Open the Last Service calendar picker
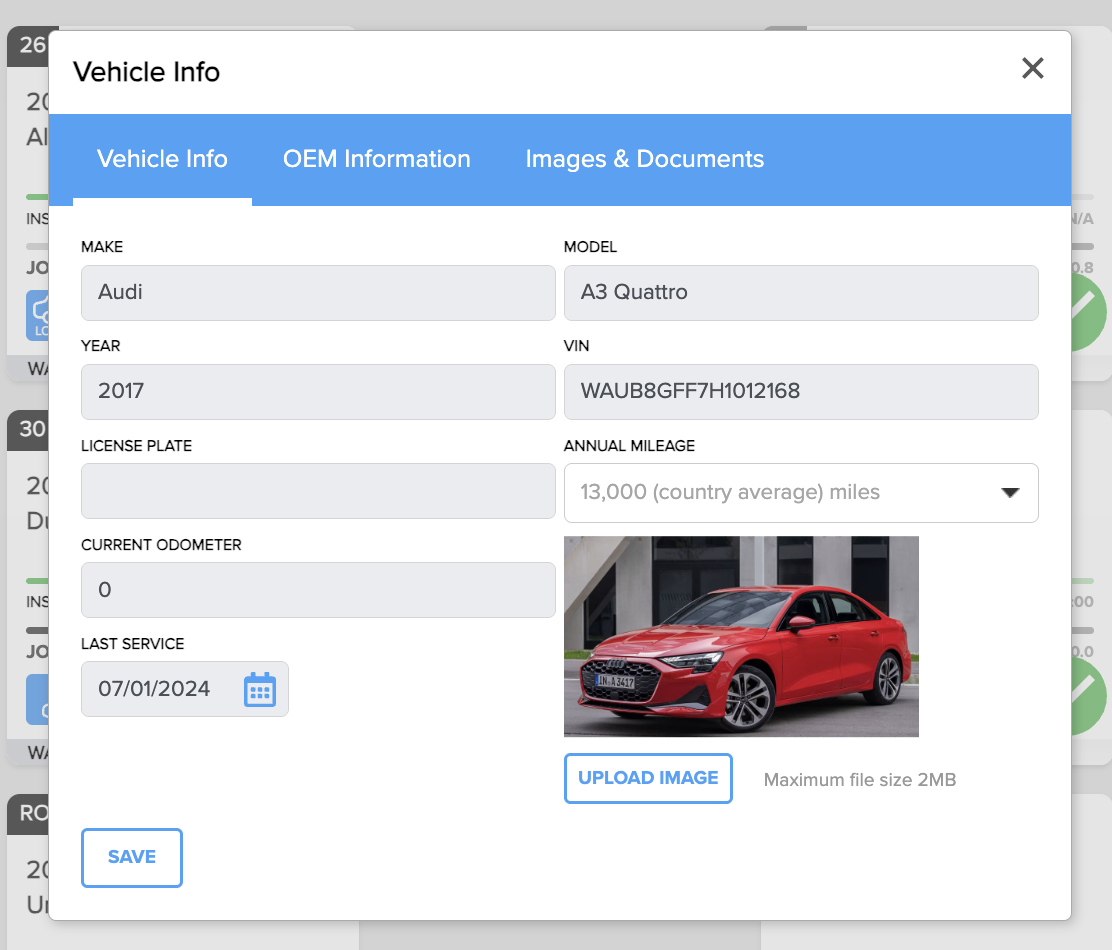The image size is (1112, 950). [x=260, y=689]
